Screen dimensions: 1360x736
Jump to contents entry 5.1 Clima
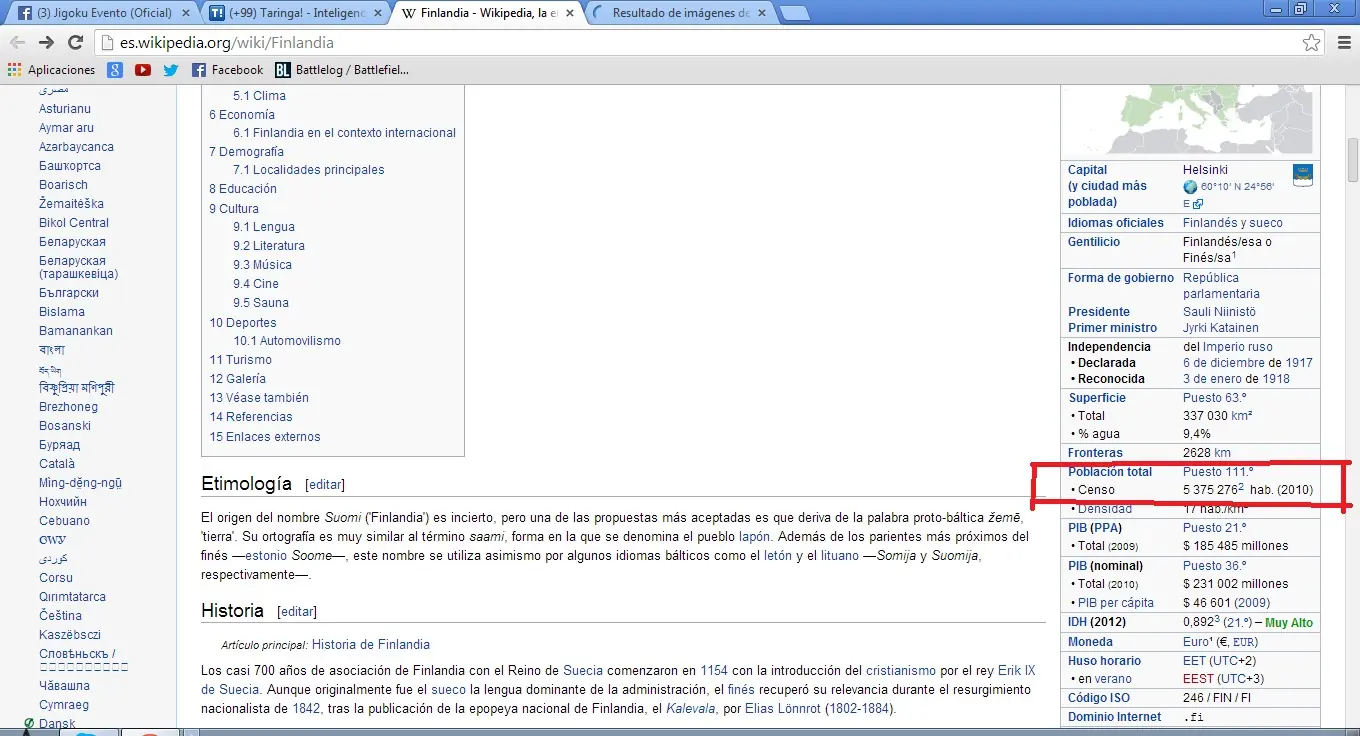pyautogui.click(x=259, y=96)
